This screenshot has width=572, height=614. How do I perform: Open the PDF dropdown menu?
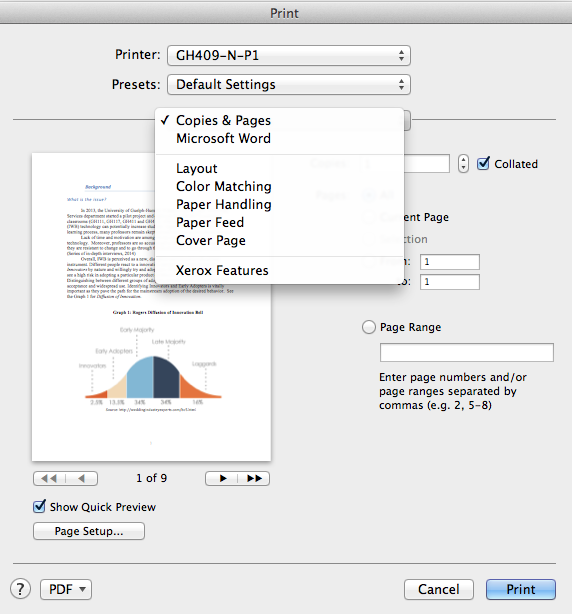pos(66,589)
